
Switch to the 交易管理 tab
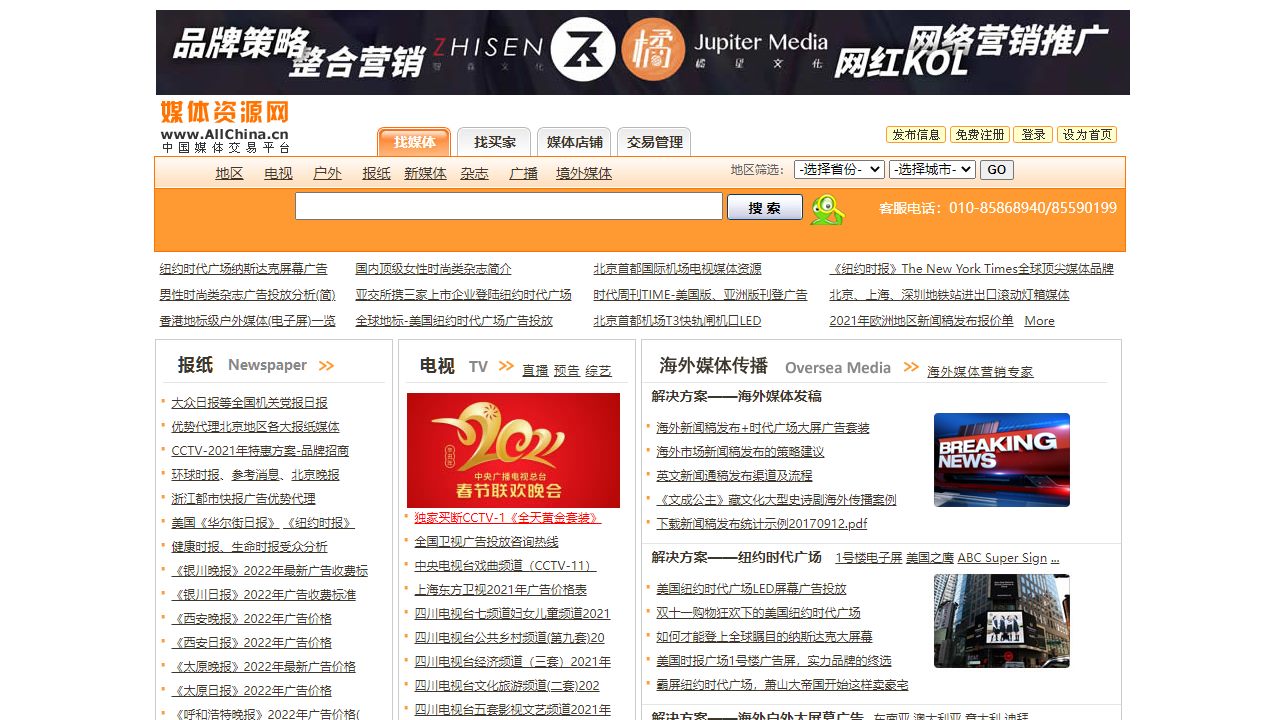click(655, 141)
